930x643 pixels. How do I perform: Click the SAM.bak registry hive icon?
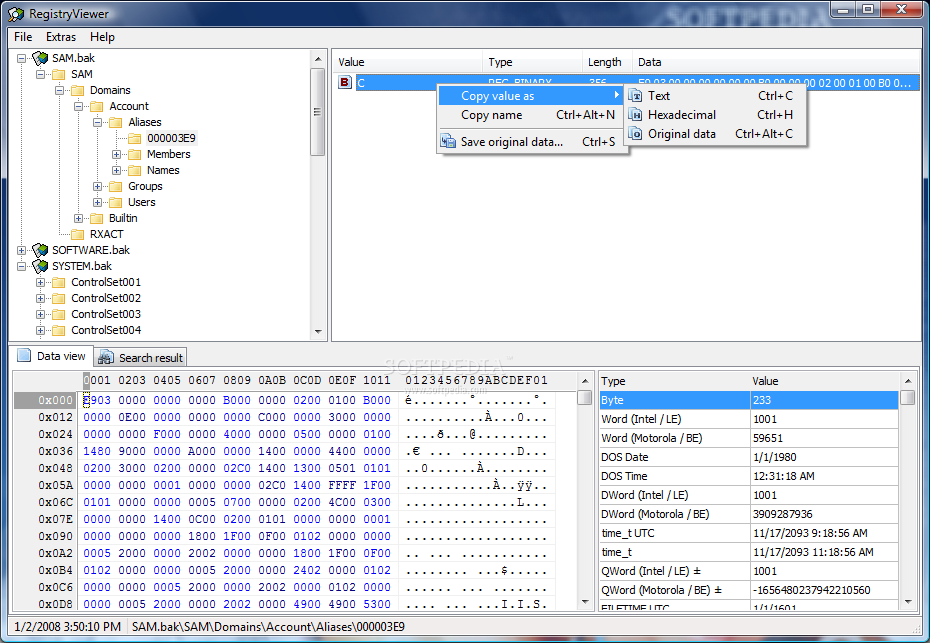tap(40, 58)
